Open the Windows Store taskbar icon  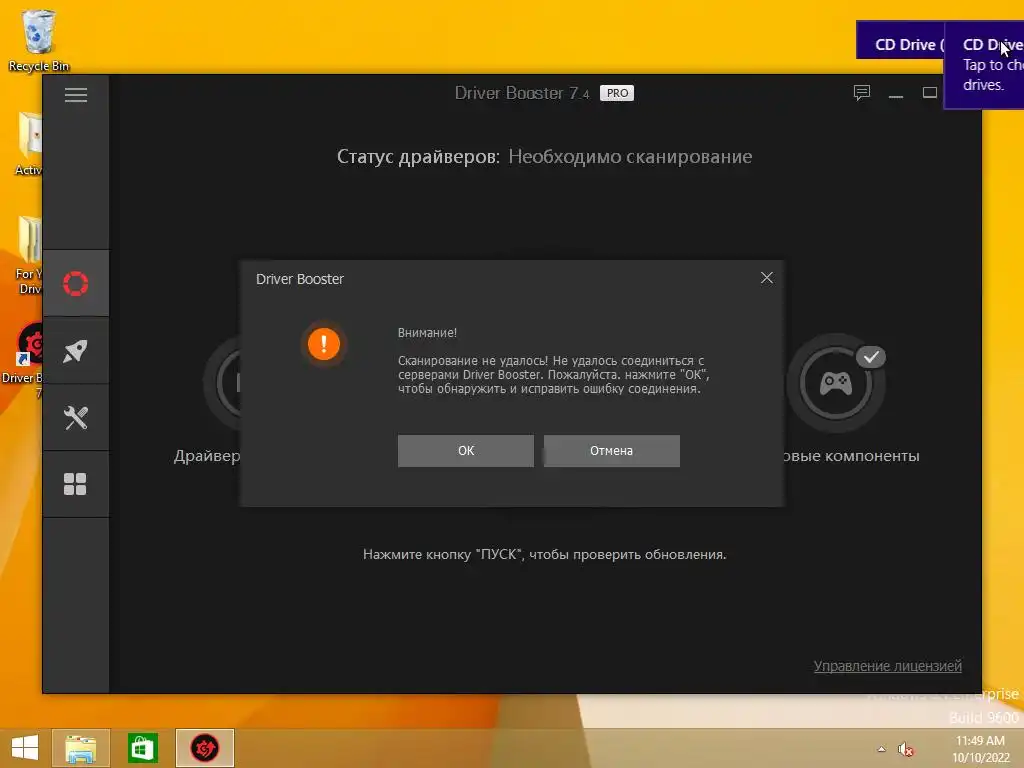pyautogui.click(x=142, y=748)
